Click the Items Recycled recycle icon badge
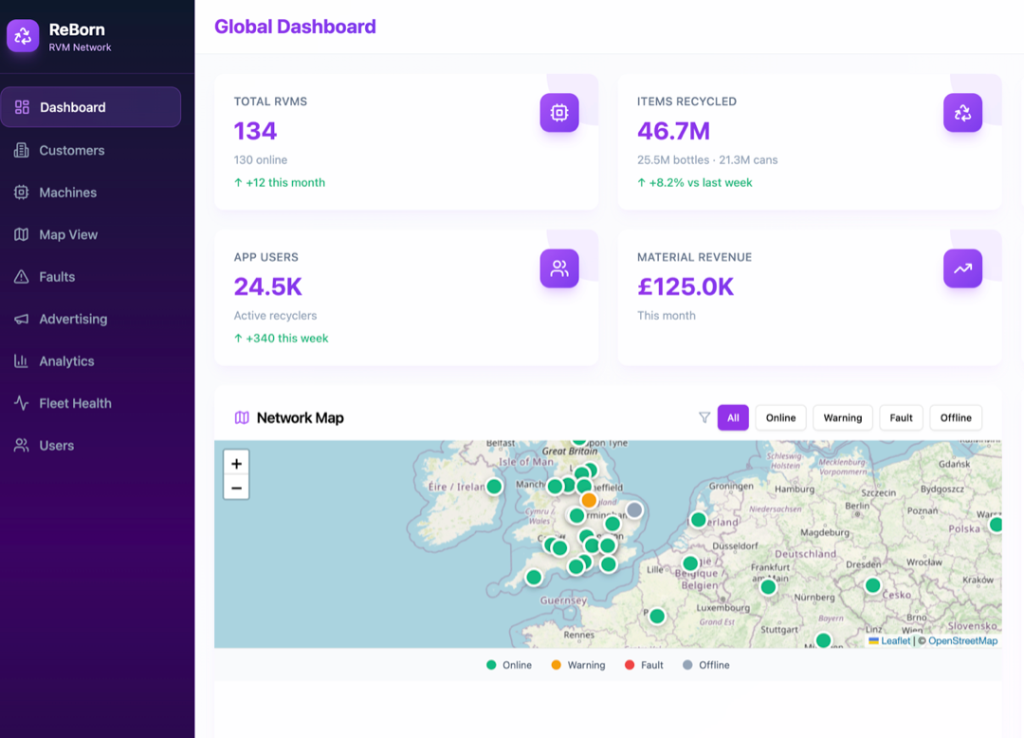Image resolution: width=1024 pixels, height=738 pixels. tap(963, 112)
